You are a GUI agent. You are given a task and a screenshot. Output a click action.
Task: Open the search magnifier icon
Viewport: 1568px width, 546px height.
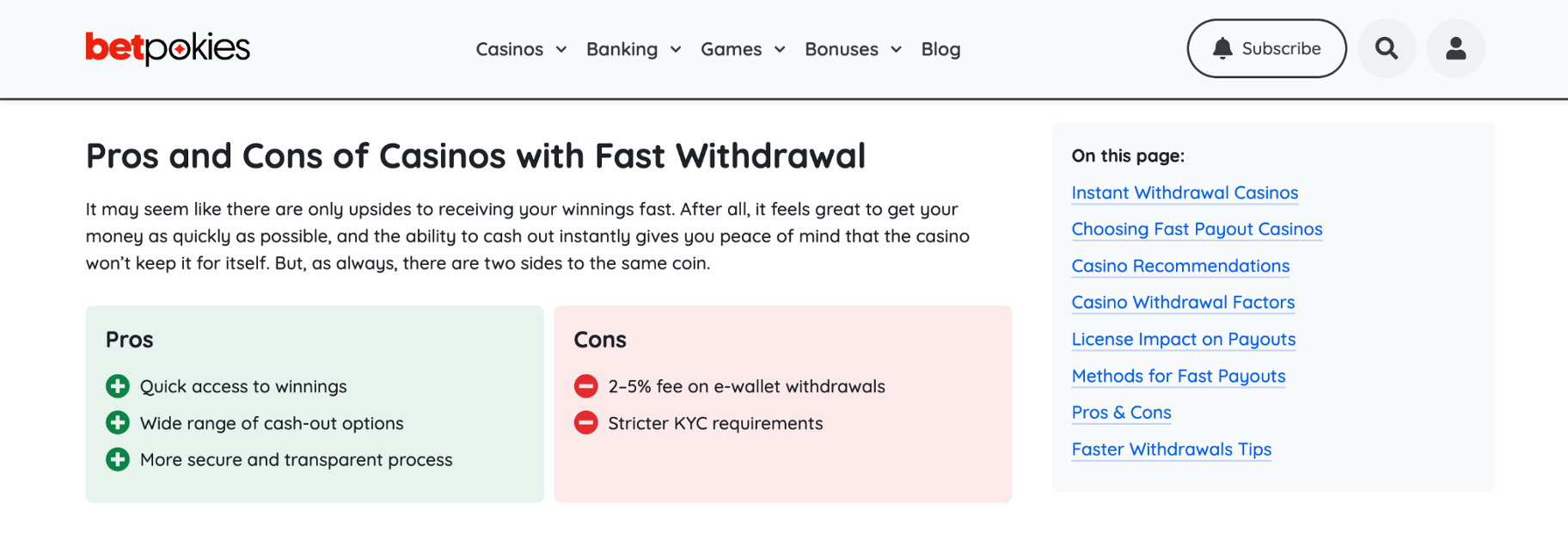1387,48
